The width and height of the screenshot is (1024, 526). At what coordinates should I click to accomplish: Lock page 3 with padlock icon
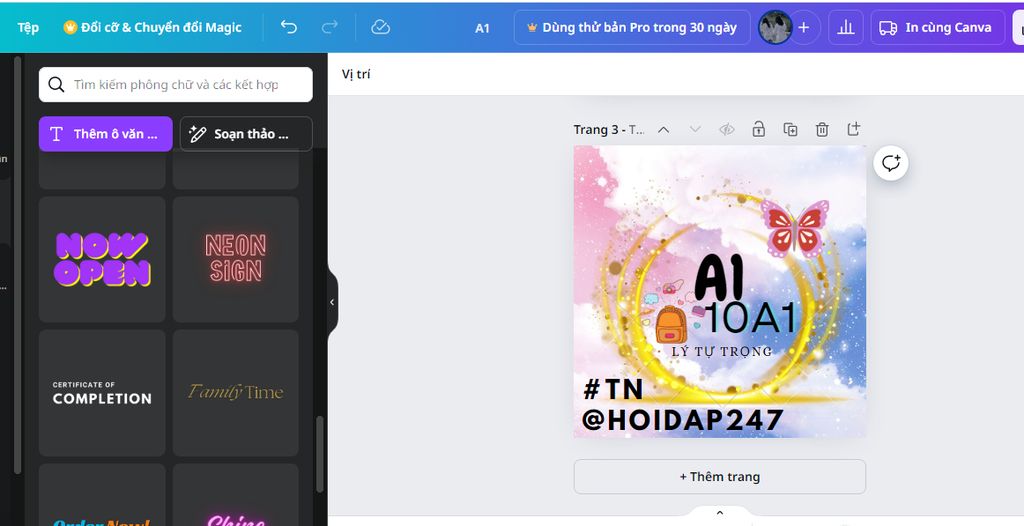[758, 129]
